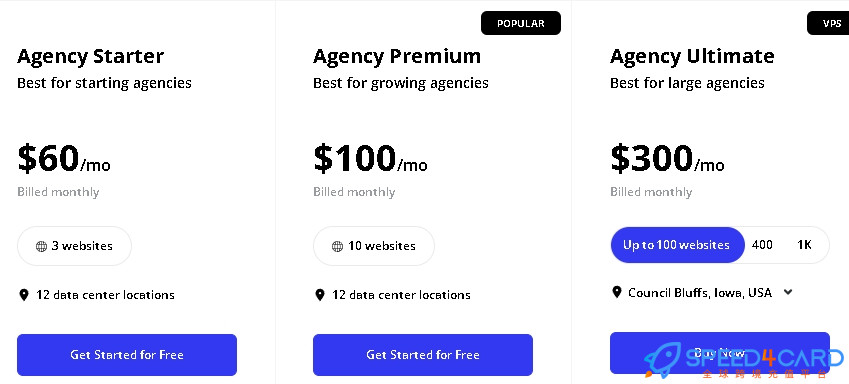Click the VPS badge
849x384 pixels.
point(830,24)
